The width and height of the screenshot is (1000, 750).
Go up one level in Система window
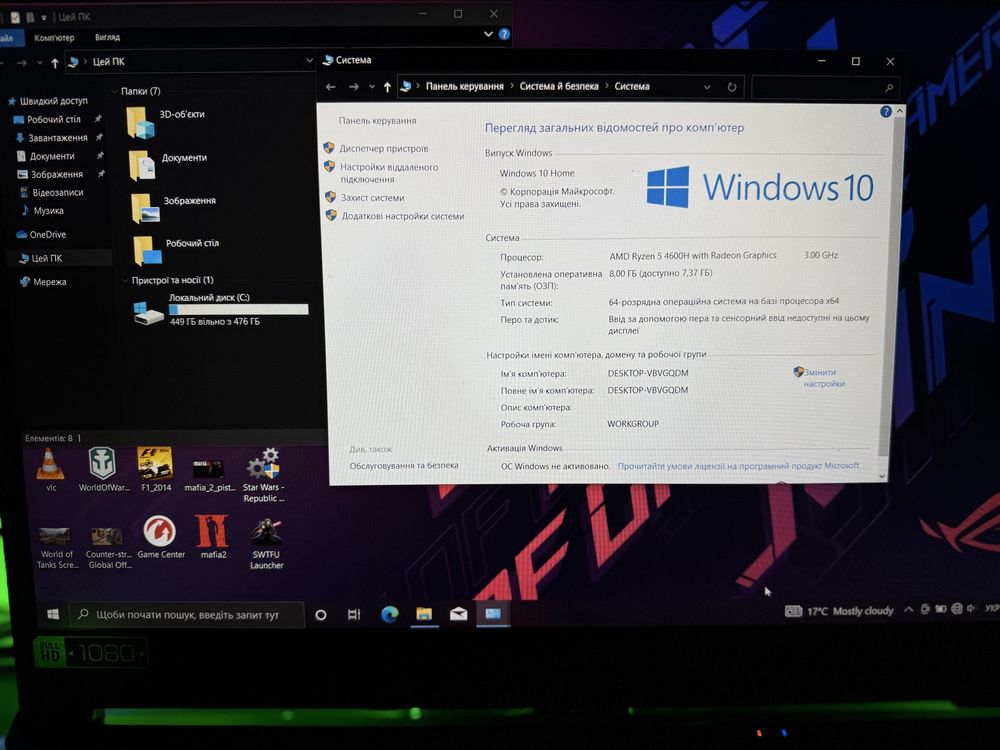click(x=387, y=87)
